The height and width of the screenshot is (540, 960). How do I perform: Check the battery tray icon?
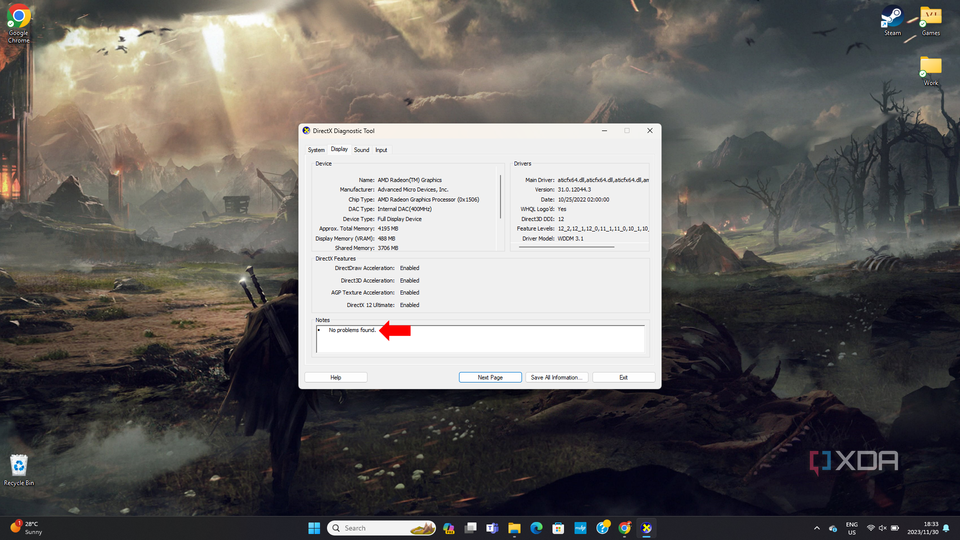coord(894,528)
